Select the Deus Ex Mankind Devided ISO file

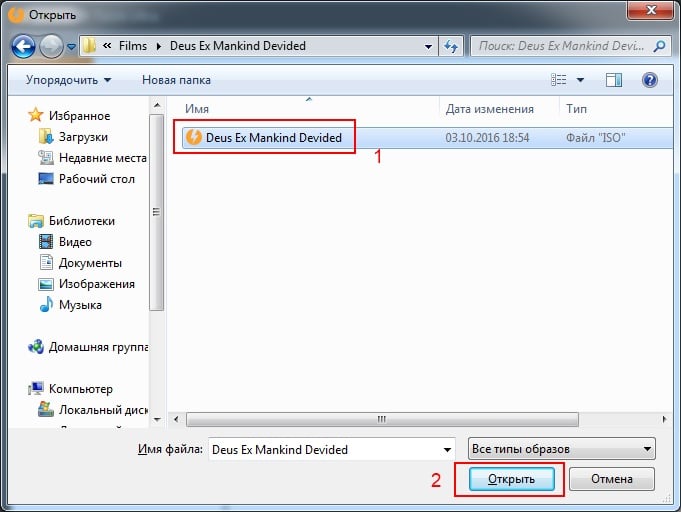pyautogui.click(x=273, y=138)
